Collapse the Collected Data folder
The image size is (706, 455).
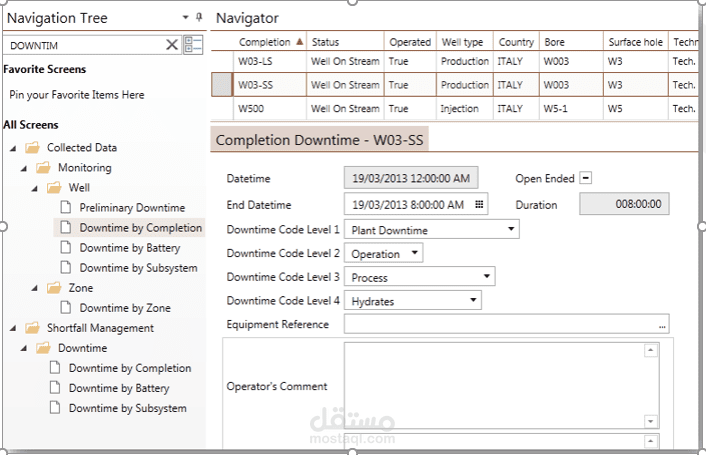coord(13,148)
